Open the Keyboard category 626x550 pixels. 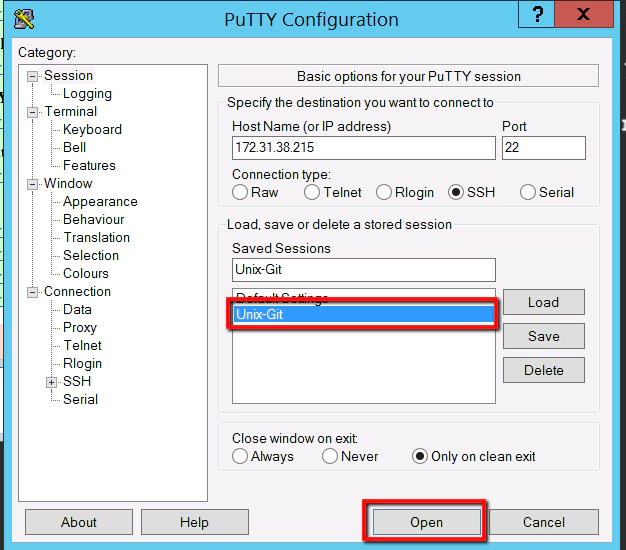click(x=92, y=129)
